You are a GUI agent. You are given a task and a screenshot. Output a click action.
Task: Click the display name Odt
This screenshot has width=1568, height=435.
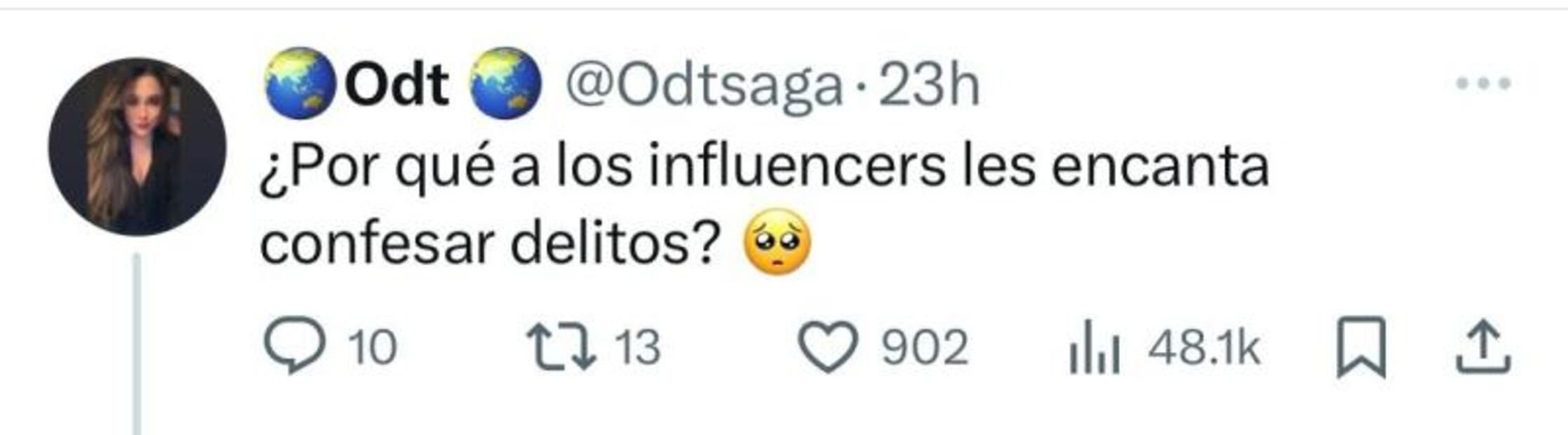coord(397,85)
